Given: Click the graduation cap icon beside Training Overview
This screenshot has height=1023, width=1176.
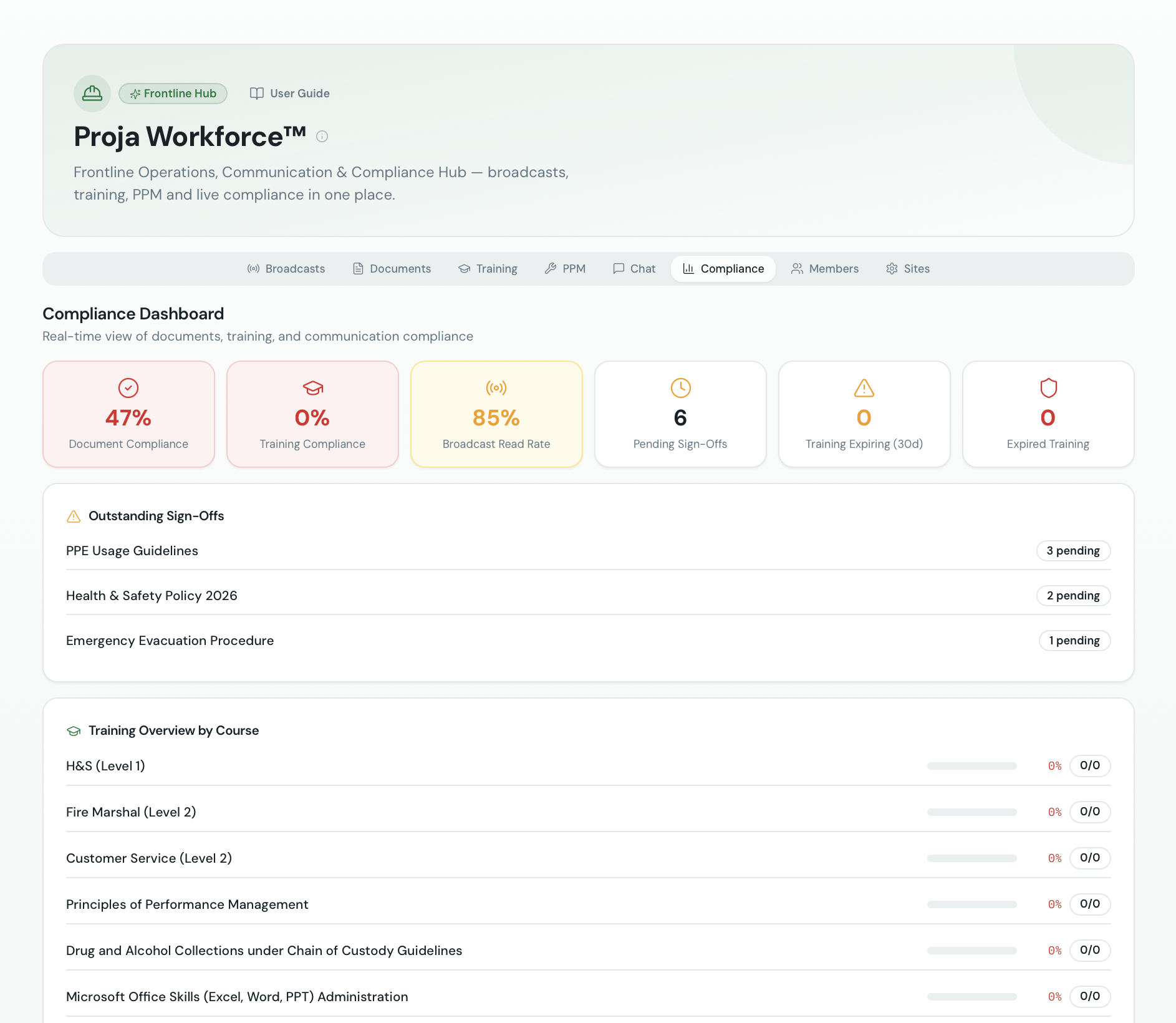Looking at the screenshot, I should coord(74,731).
